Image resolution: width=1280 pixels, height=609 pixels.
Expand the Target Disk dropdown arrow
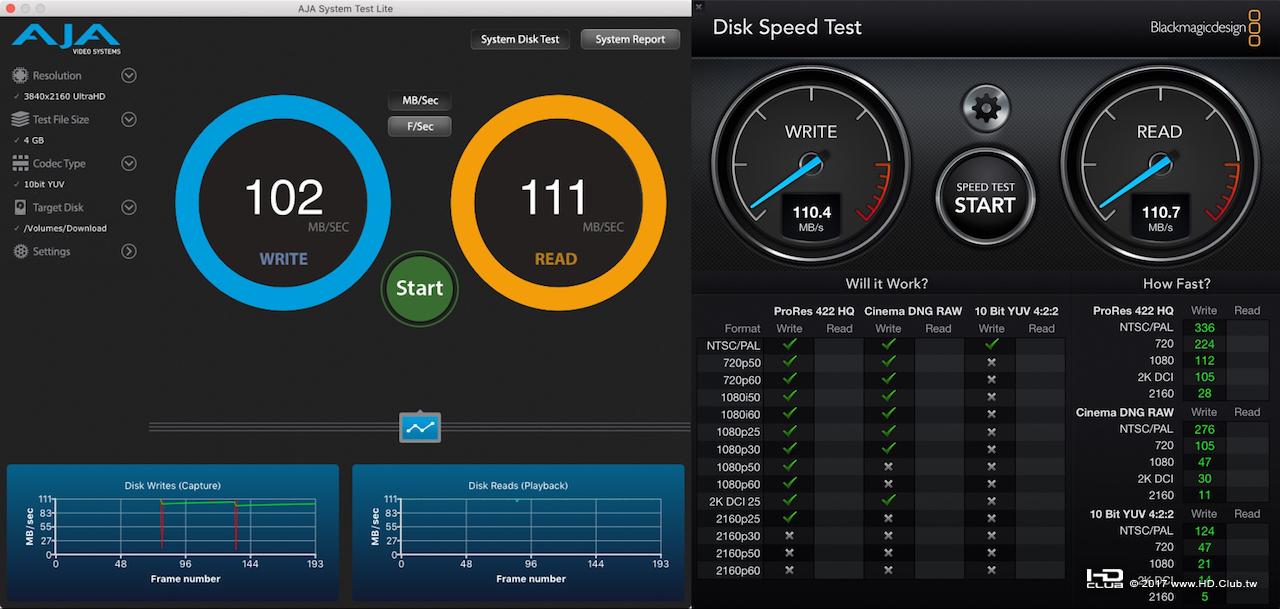(129, 208)
